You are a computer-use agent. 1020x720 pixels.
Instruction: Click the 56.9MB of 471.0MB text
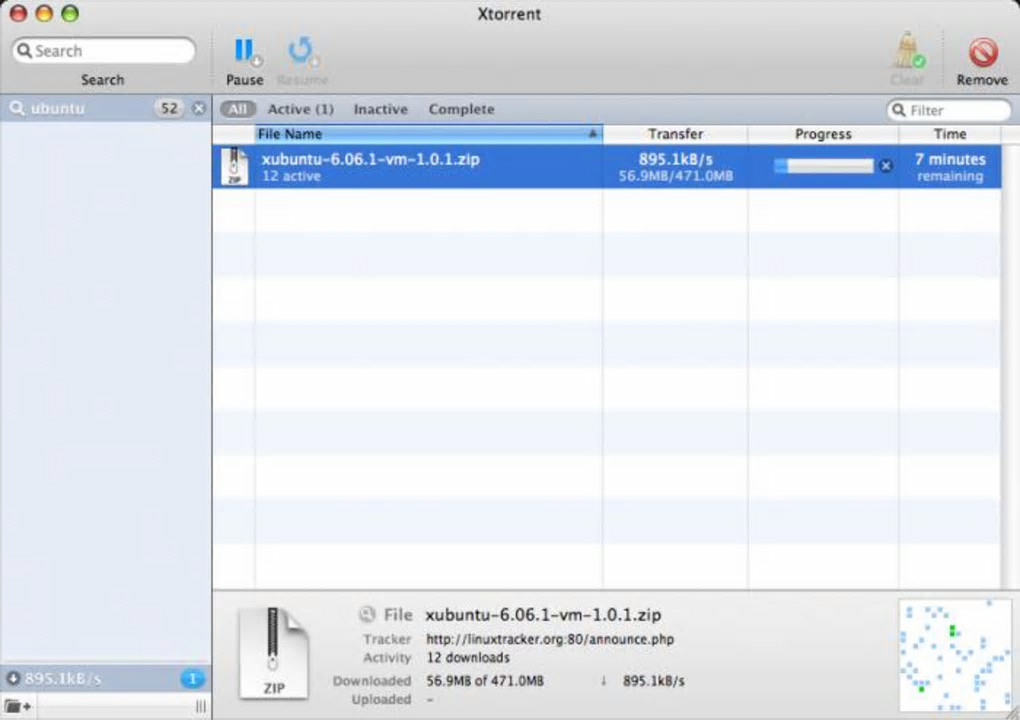(x=485, y=681)
